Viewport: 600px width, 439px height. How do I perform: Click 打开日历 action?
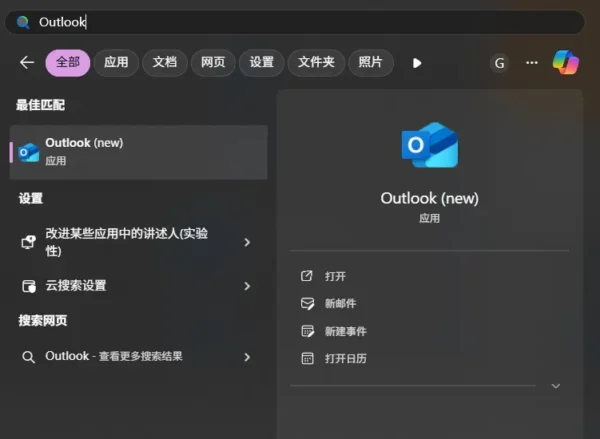pyautogui.click(x=346, y=359)
